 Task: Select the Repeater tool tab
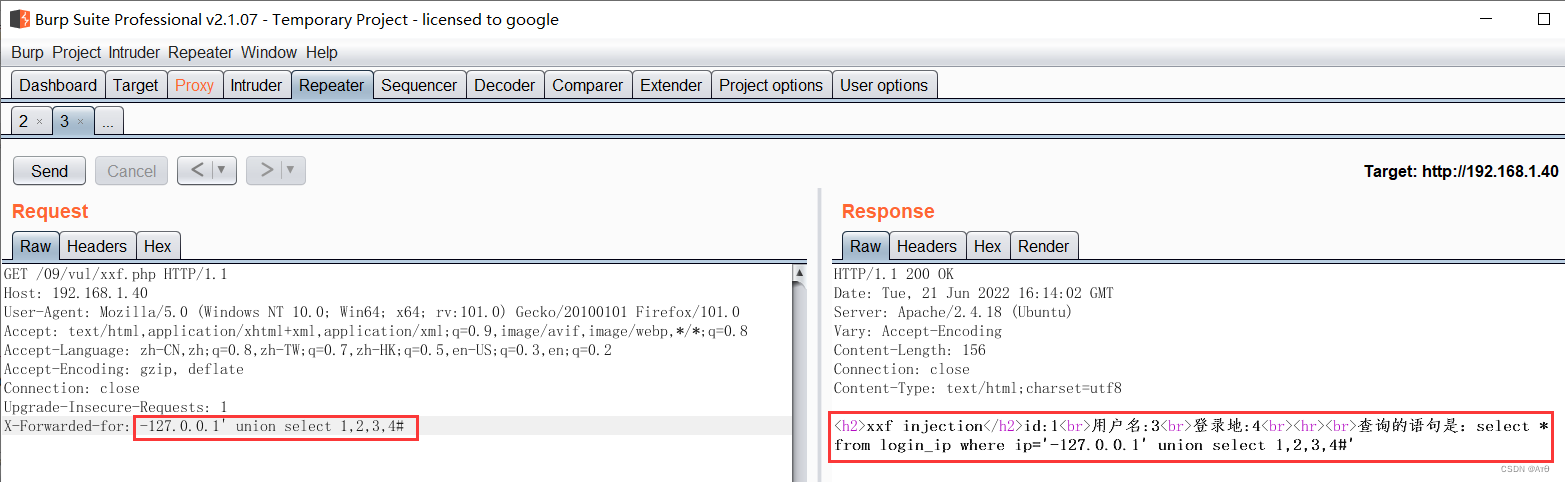tap(332, 85)
